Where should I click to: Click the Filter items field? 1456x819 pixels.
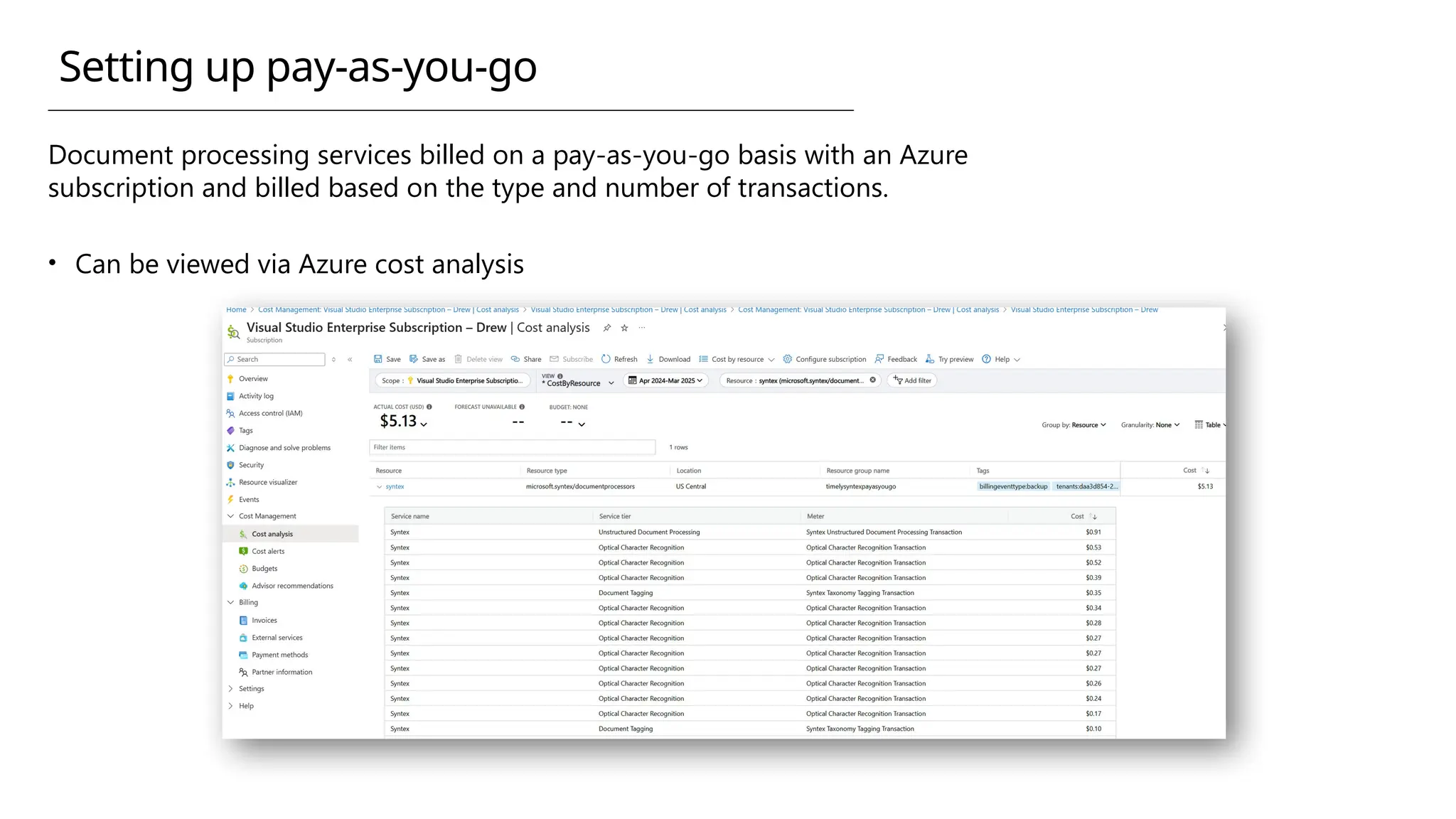(x=512, y=447)
